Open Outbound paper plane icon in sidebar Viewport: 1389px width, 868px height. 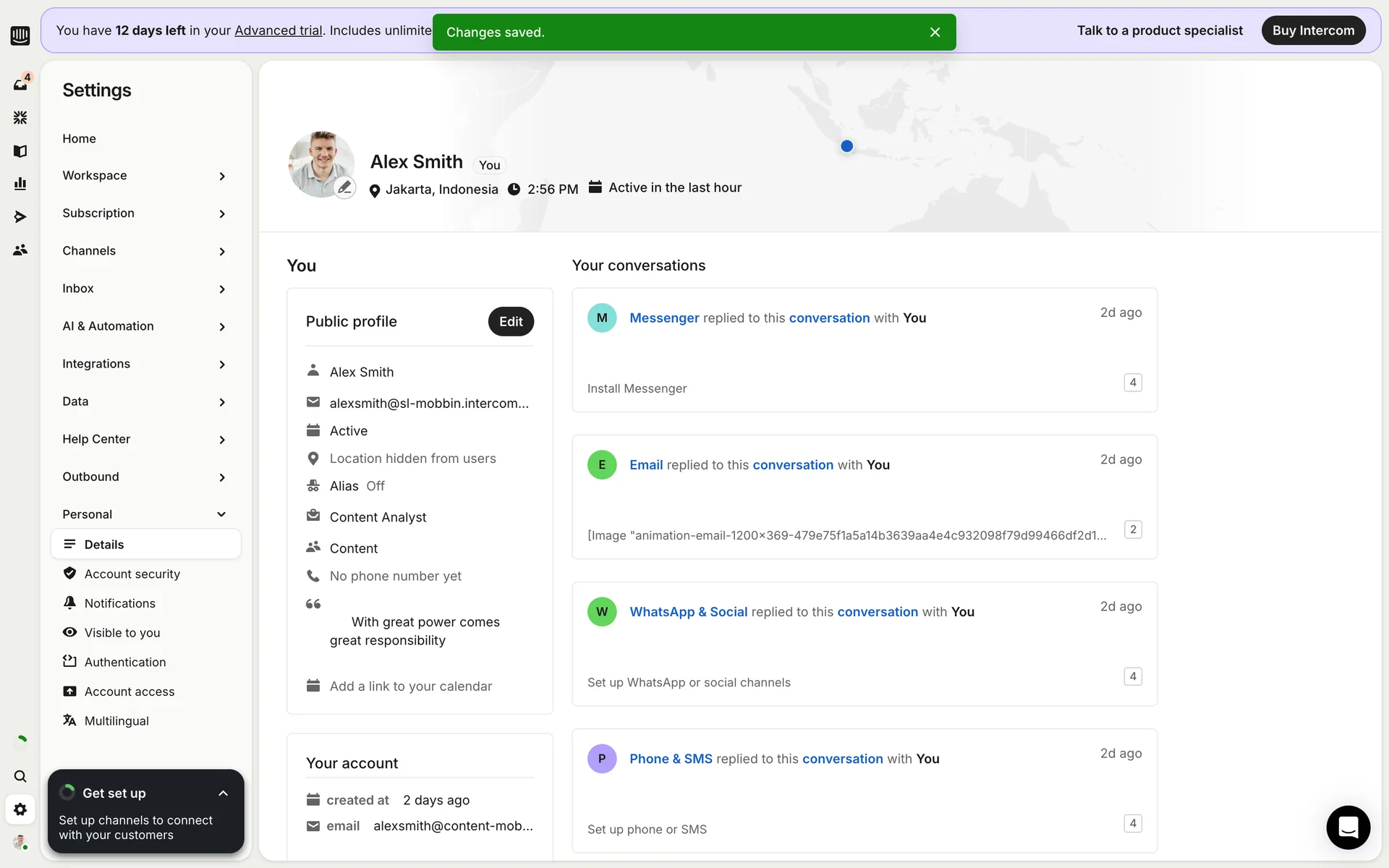[20, 217]
